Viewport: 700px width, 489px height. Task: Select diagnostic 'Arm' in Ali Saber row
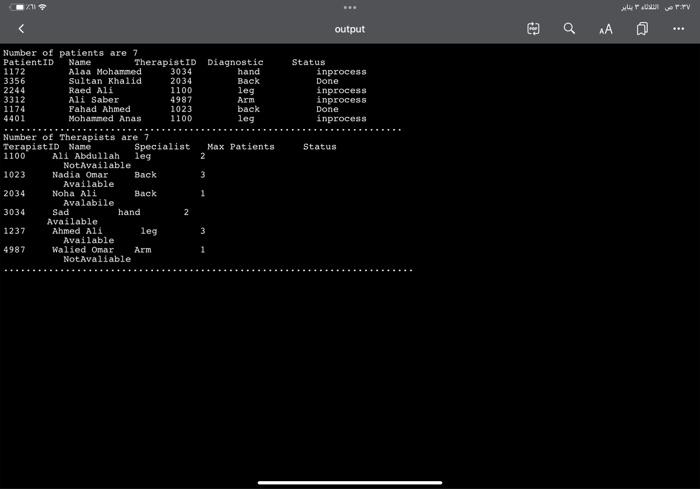[246, 100]
